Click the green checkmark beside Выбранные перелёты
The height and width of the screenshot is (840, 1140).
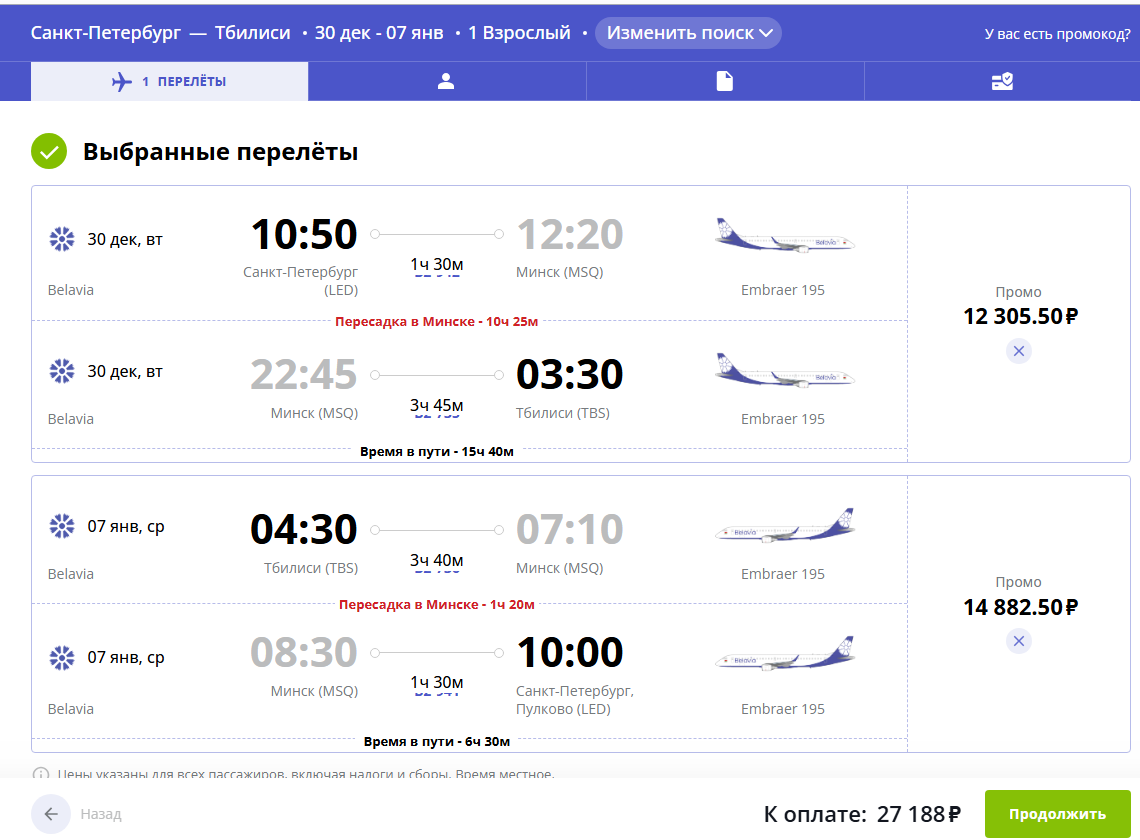tap(49, 151)
